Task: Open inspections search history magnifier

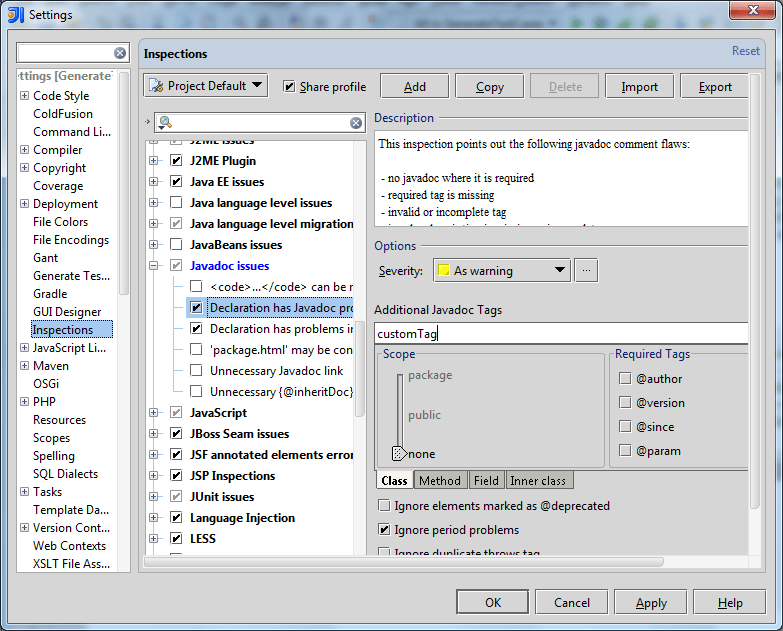Action: pyautogui.click(x=165, y=122)
